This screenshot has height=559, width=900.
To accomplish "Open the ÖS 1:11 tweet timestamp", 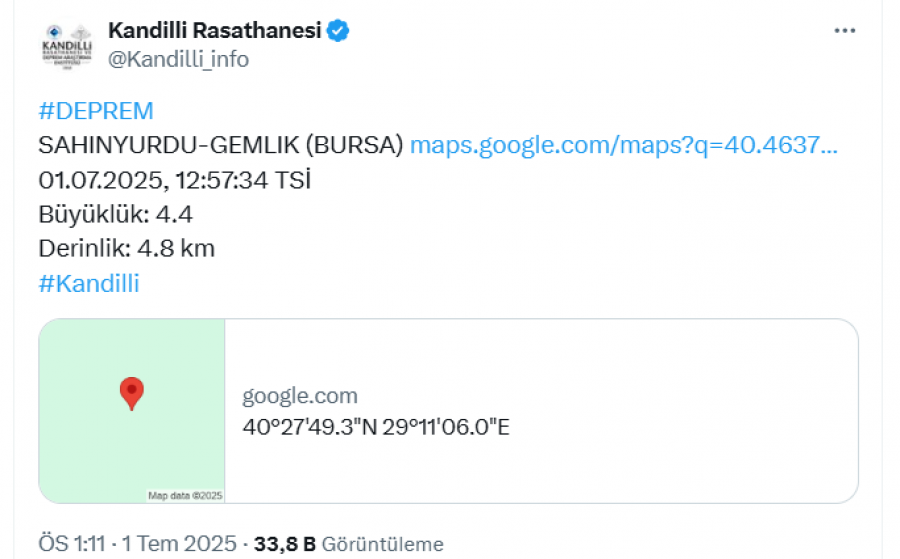I will click(72, 544).
